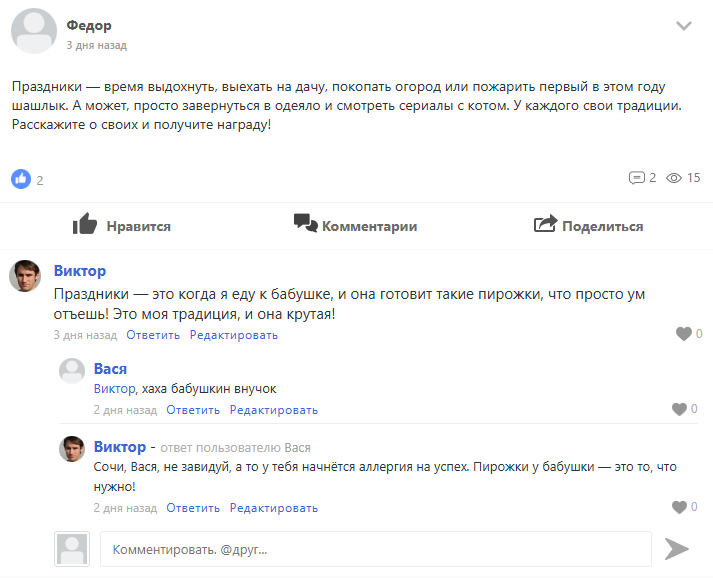Viewport: 713px width, 578px height.
Task: Edit Виктор's аллергия на успех comment
Action: [274, 508]
